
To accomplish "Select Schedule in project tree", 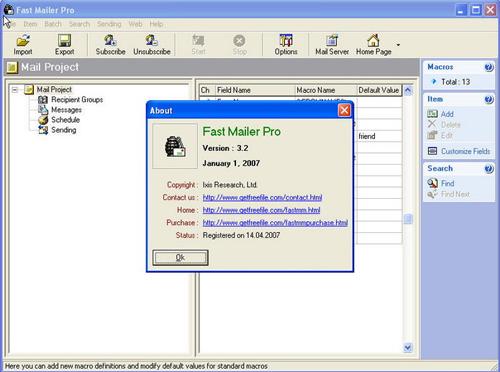I will (x=65, y=120).
